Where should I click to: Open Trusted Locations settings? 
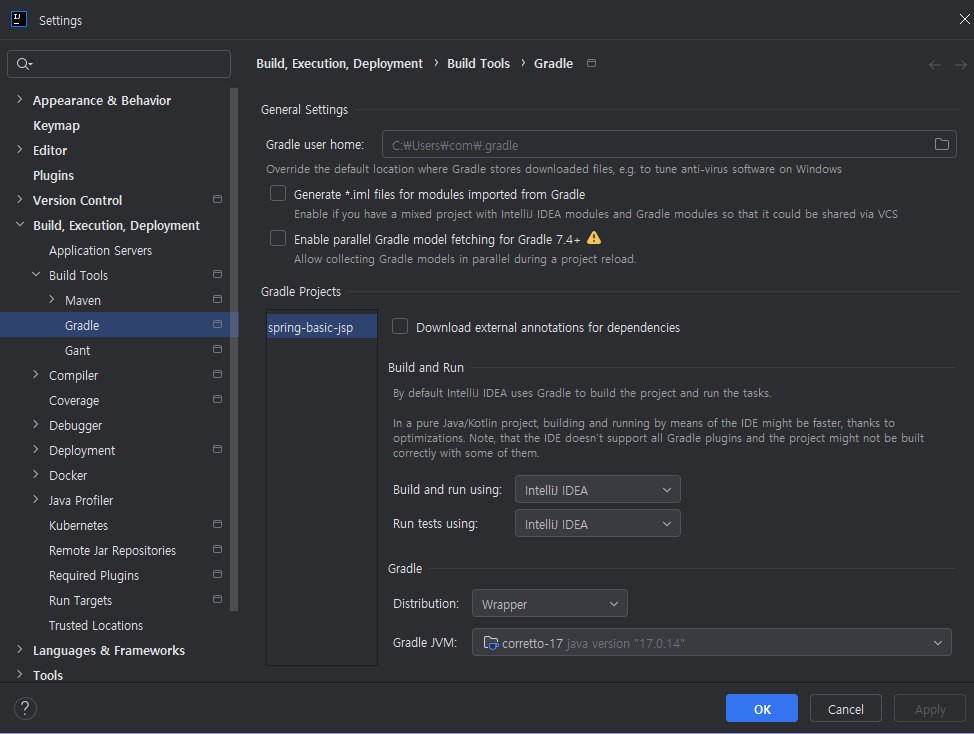[x=96, y=625]
